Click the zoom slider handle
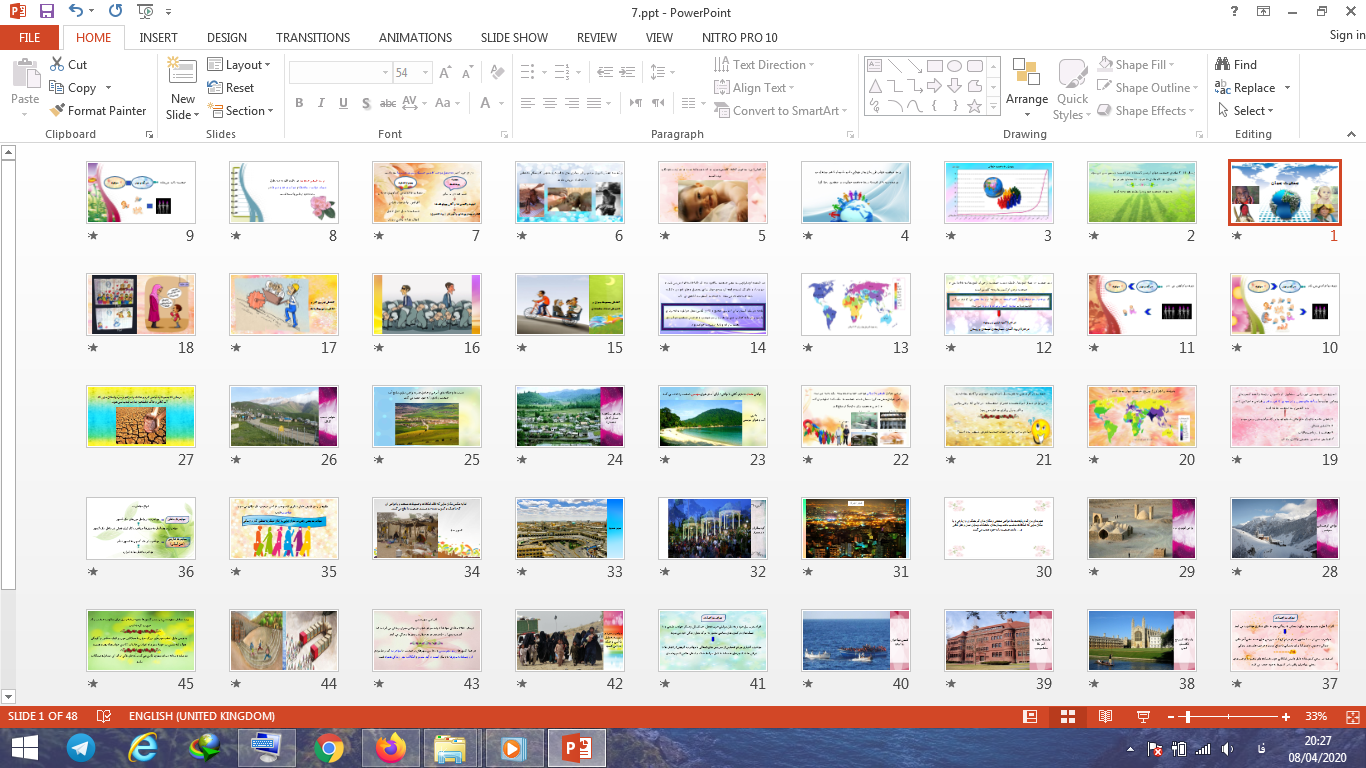 (1186, 717)
